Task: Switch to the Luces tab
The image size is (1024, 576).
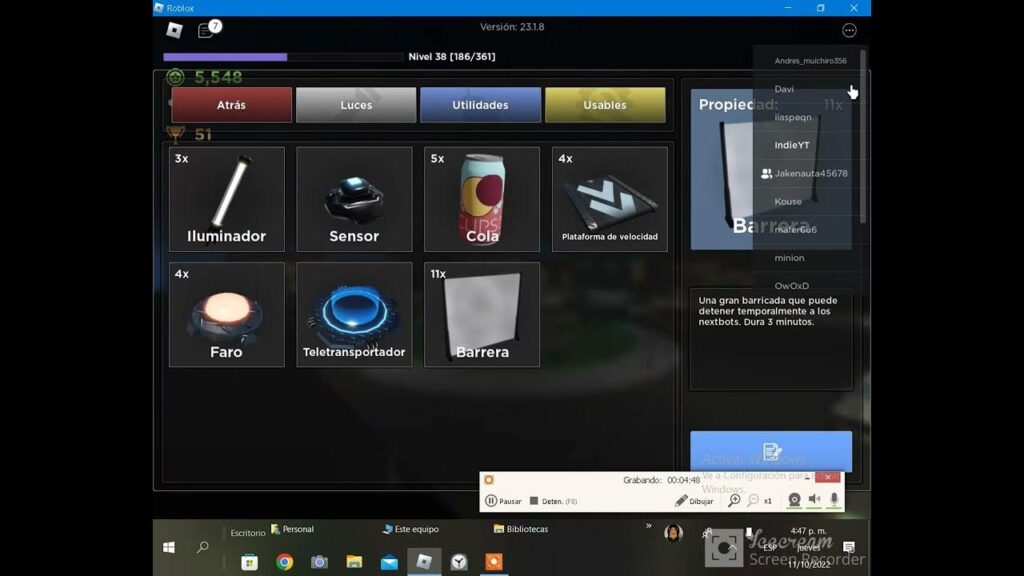Action: click(356, 105)
